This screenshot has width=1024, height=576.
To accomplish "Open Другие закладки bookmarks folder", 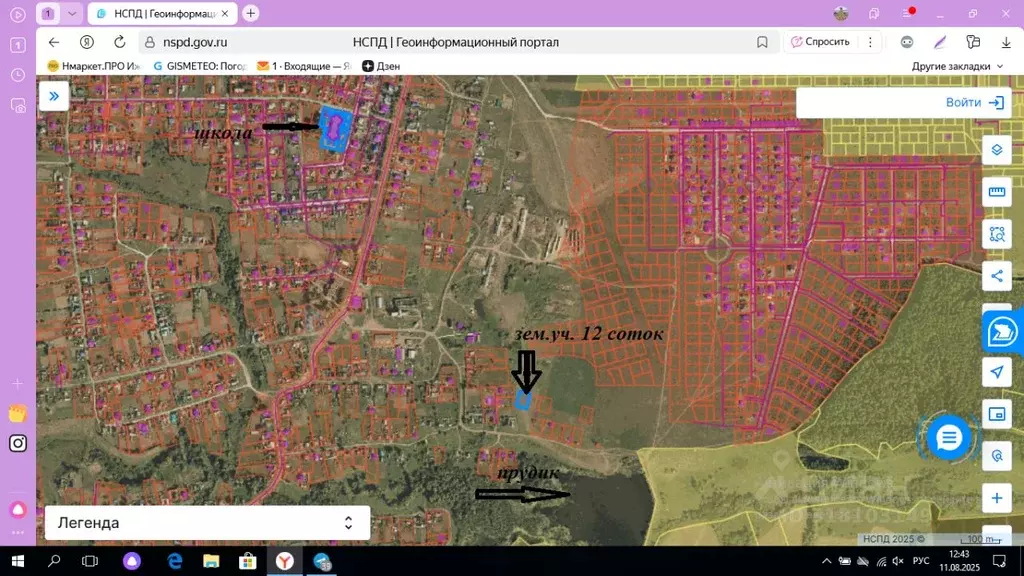I will click(x=957, y=66).
